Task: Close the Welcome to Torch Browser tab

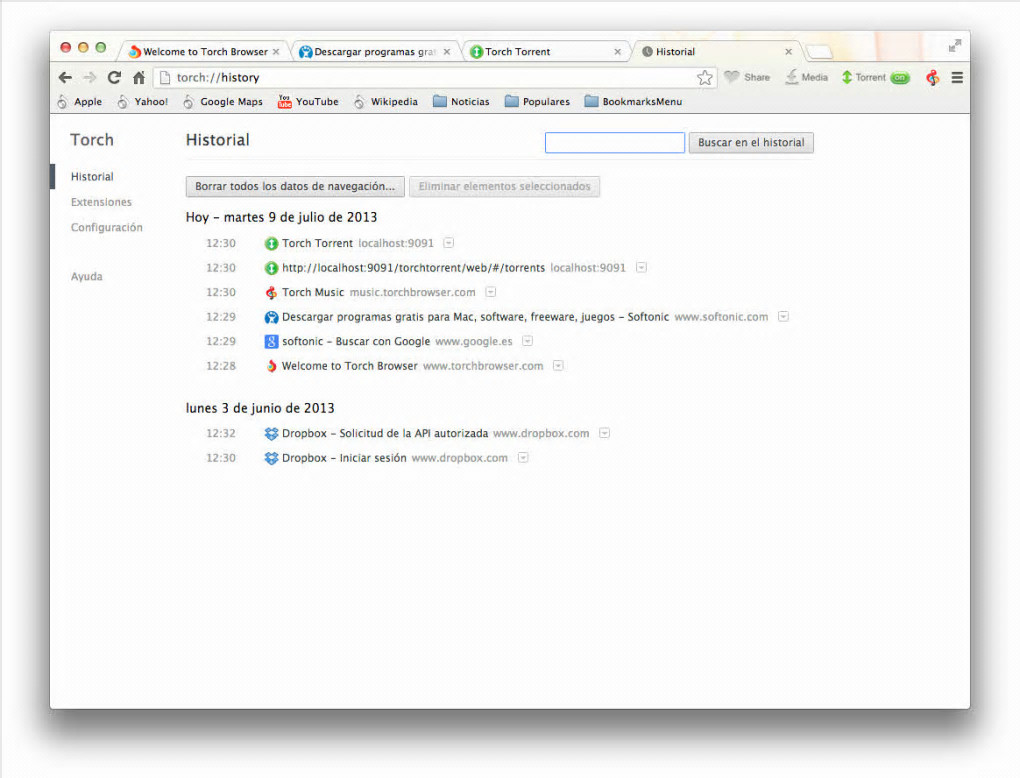Action: 276,51
